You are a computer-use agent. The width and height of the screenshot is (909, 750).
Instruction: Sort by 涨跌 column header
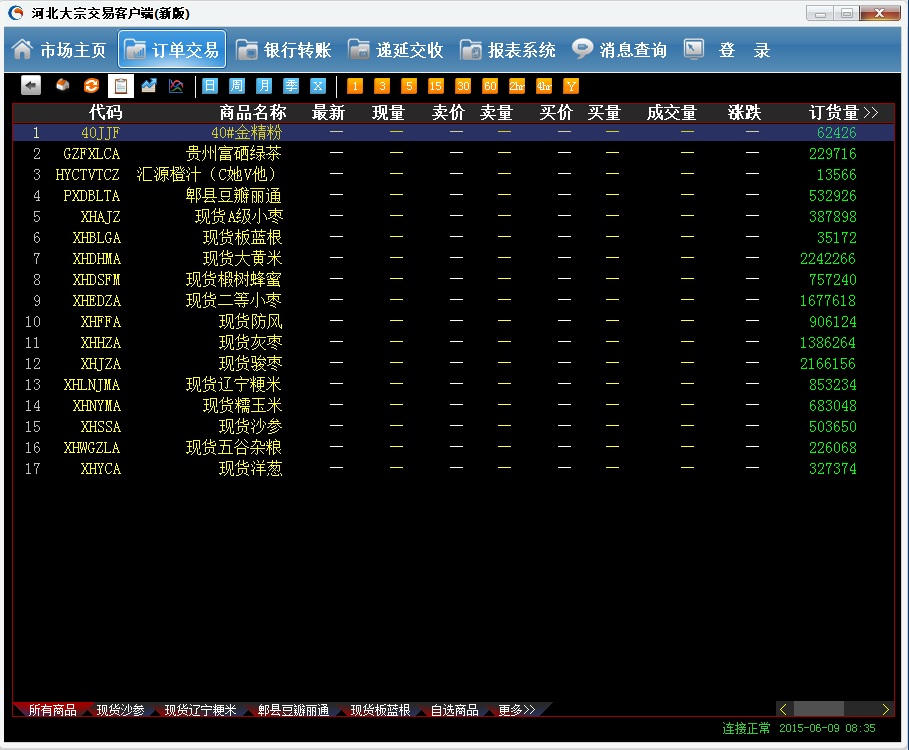(x=744, y=112)
